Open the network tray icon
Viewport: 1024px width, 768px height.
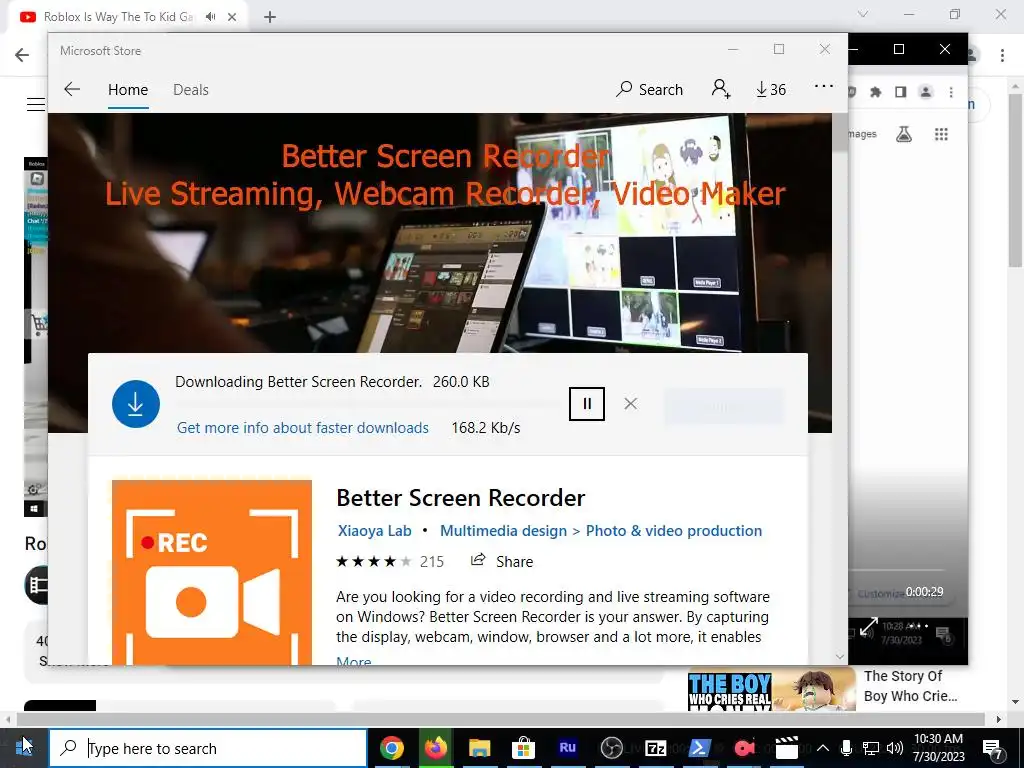pyautogui.click(x=871, y=748)
